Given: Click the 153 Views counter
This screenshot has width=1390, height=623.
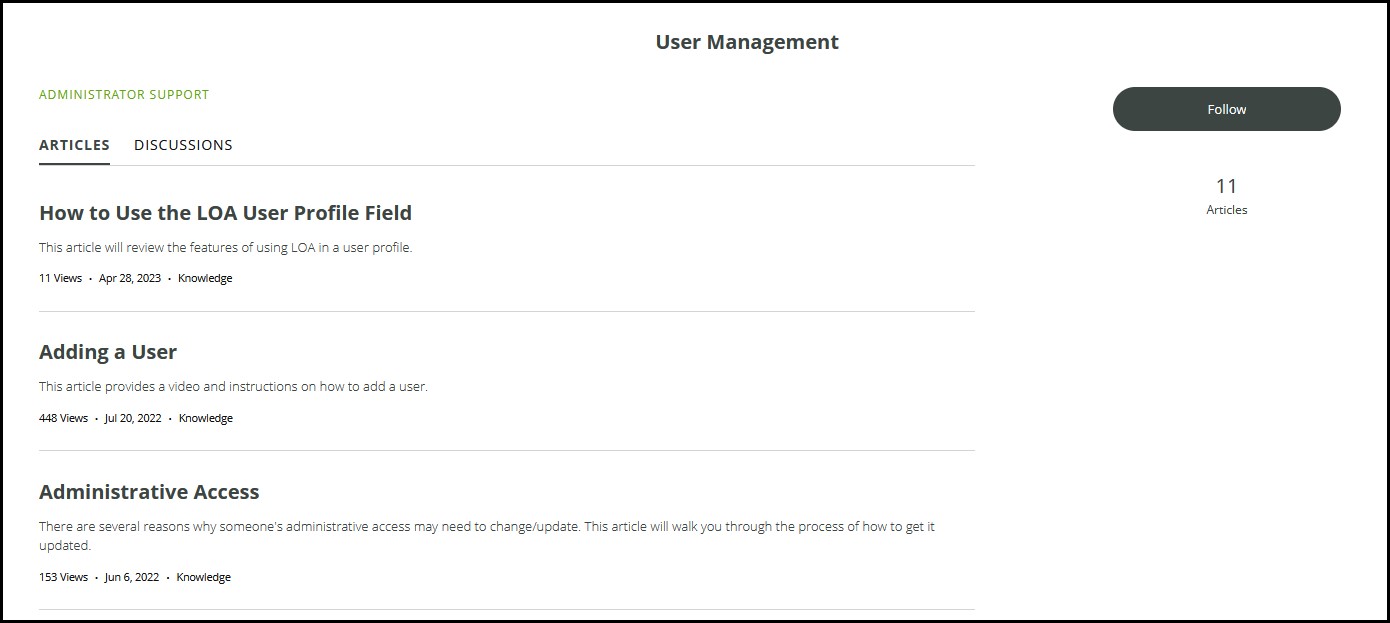Looking at the screenshot, I should [64, 577].
